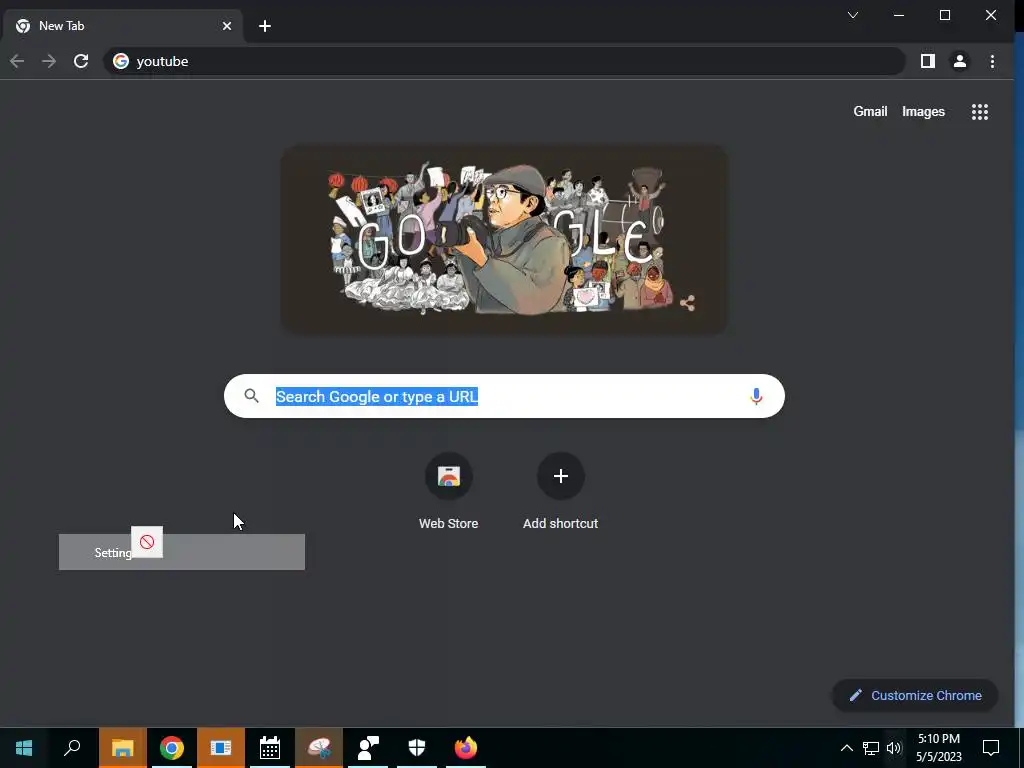1024x768 pixels.
Task: Click the Google icon in address bar
Action: [x=121, y=61]
